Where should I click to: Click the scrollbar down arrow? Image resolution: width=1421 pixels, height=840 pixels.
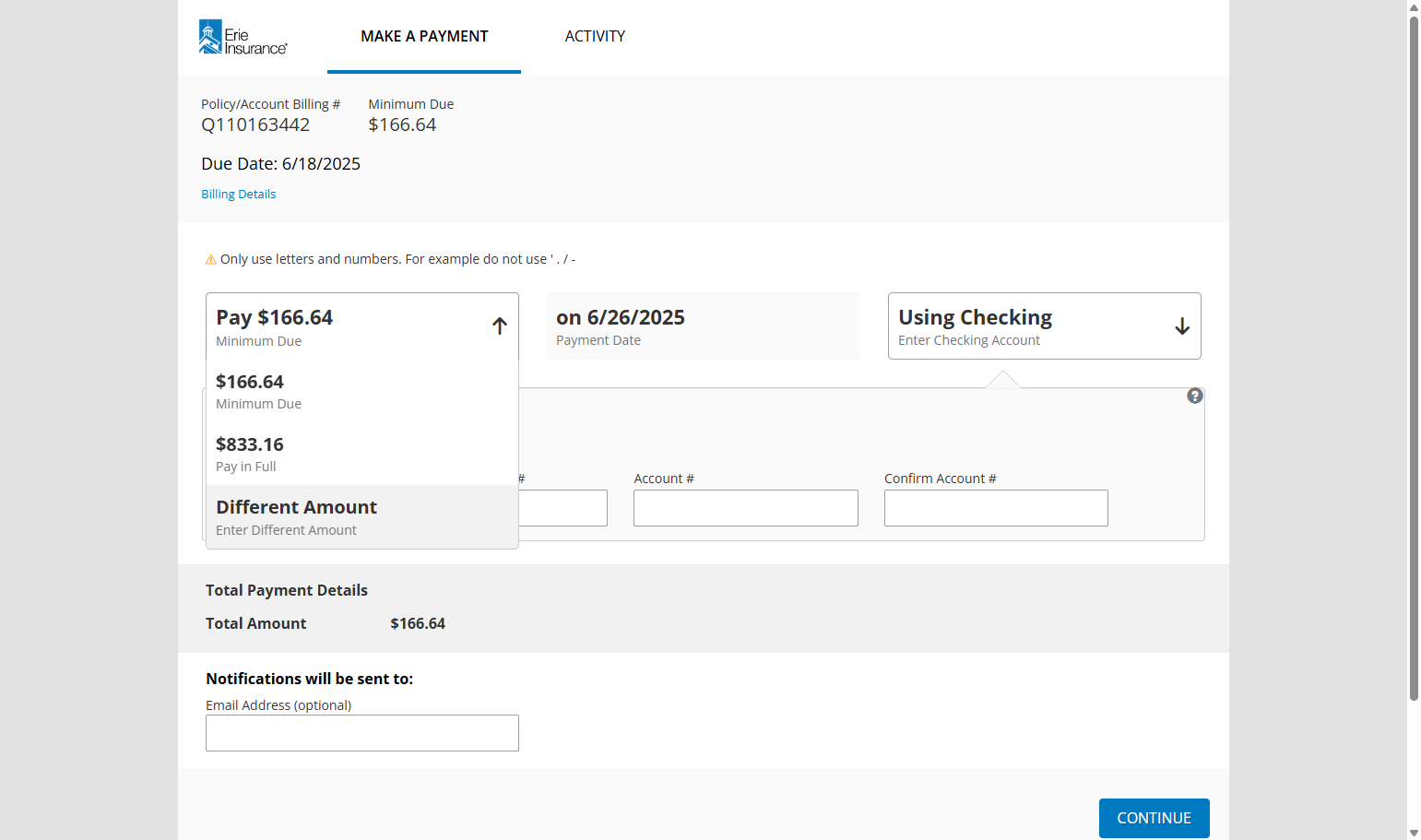(x=1414, y=833)
